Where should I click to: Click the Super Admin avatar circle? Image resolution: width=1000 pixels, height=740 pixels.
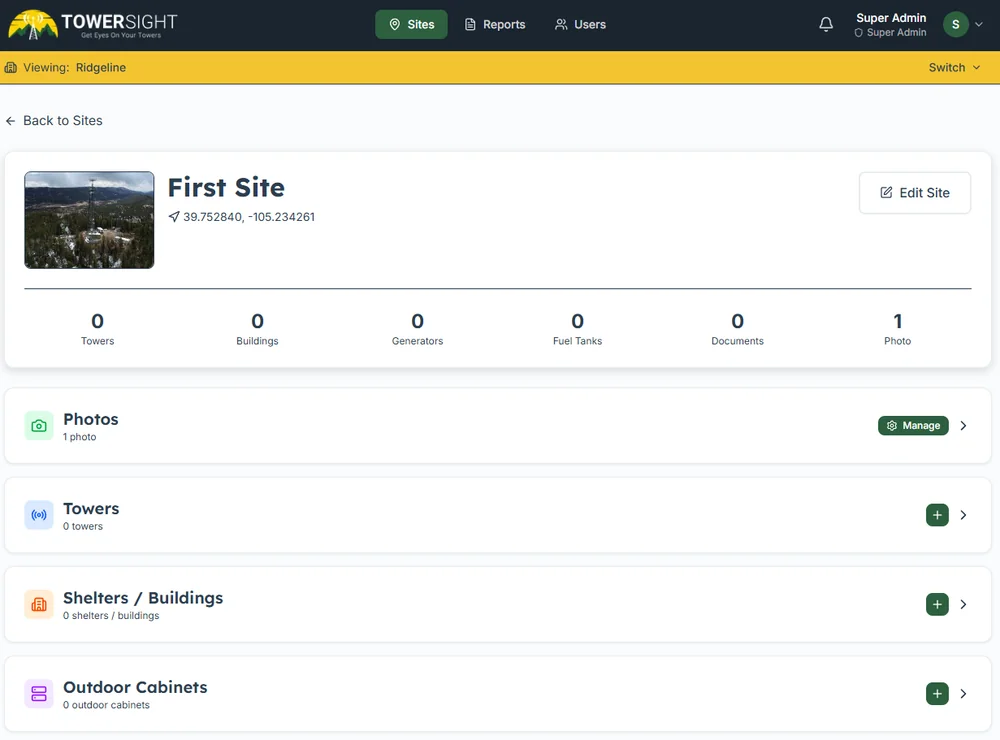tap(955, 24)
